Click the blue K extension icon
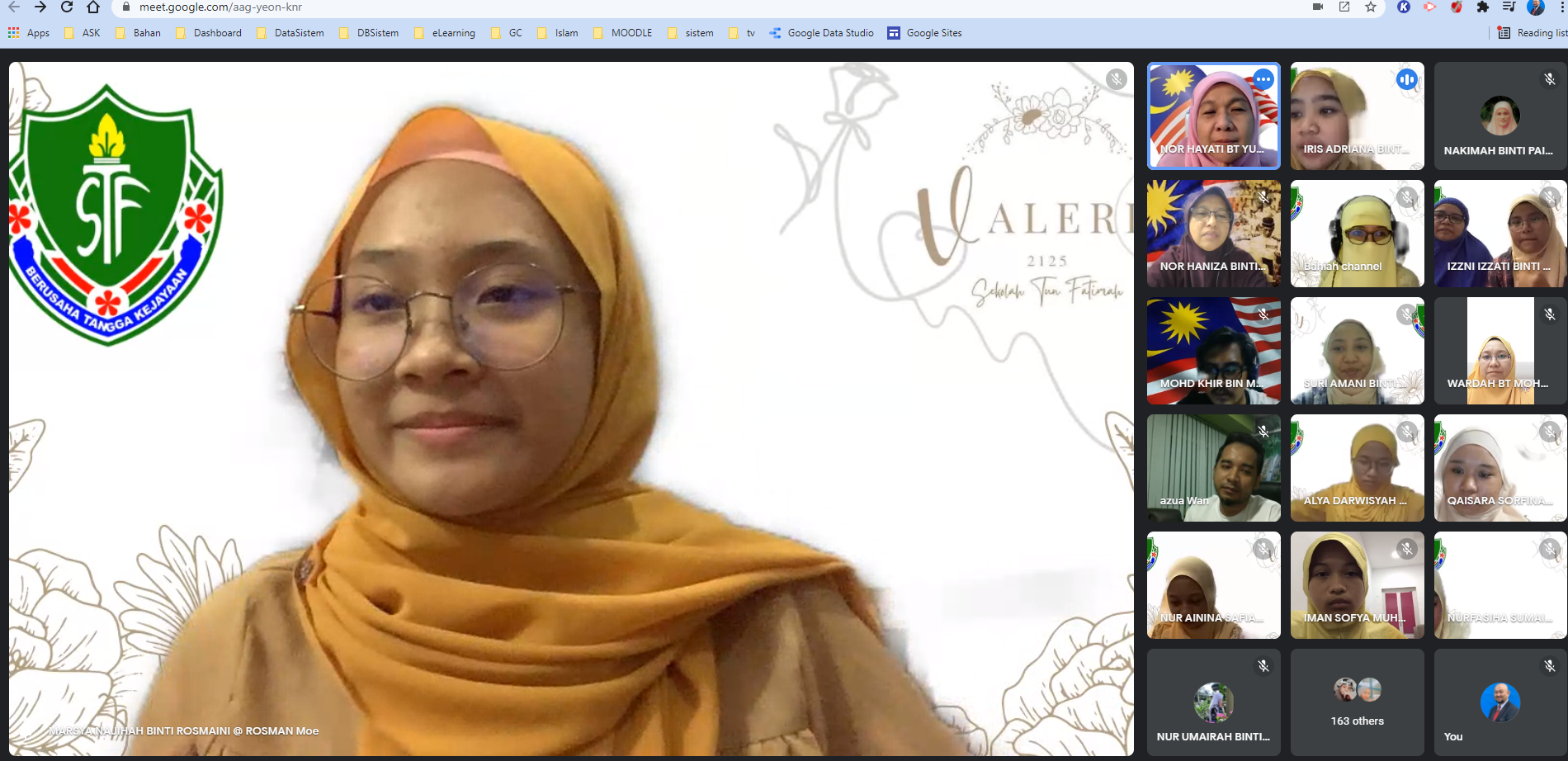The image size is (1568, 761). (x=1403, y=7)
